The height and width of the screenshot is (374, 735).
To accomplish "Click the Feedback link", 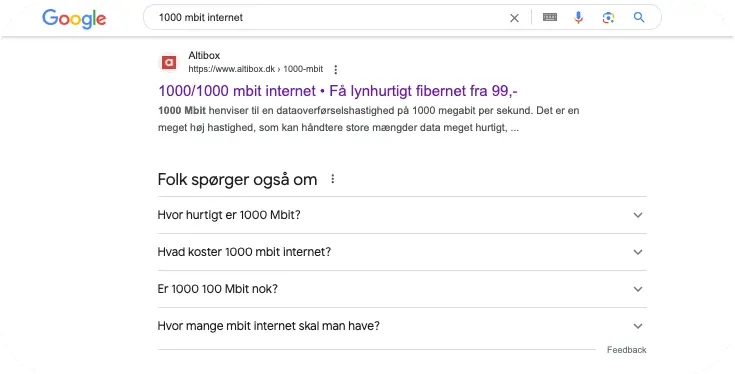I will coord(626,350).
